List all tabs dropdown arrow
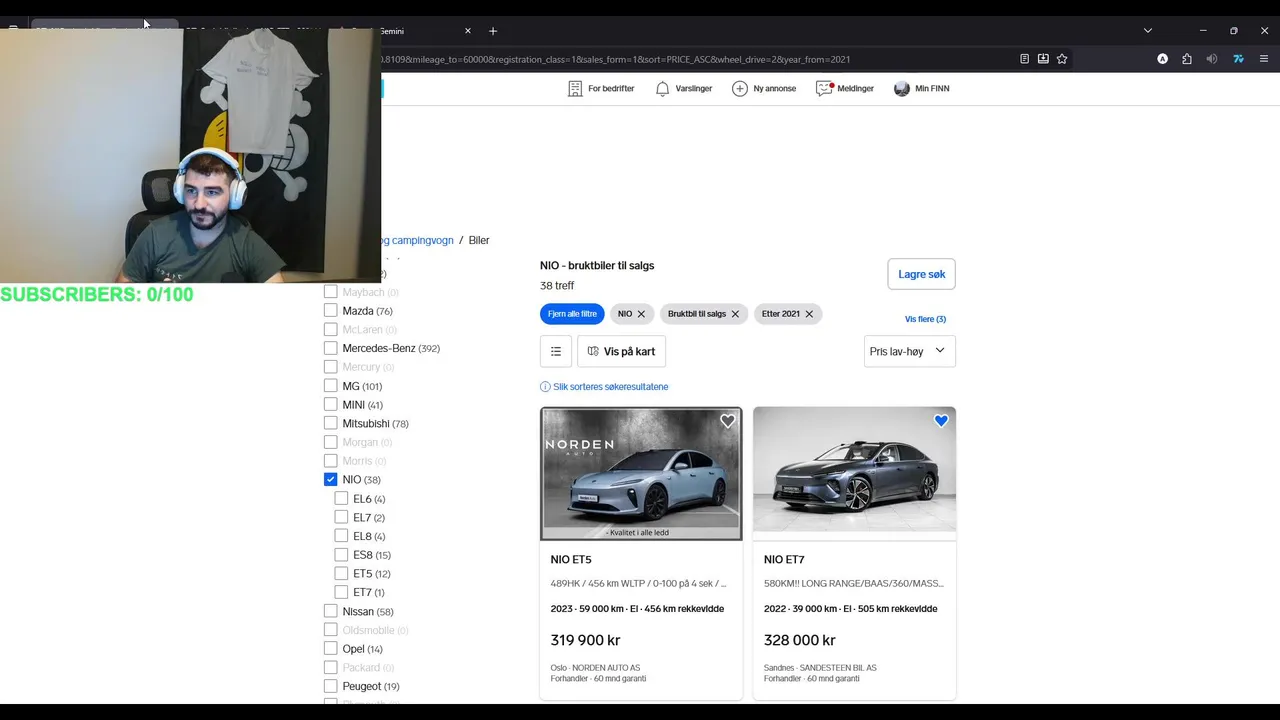The image size is (1280, 720). pyautogui.click(x=1148, y=31)
